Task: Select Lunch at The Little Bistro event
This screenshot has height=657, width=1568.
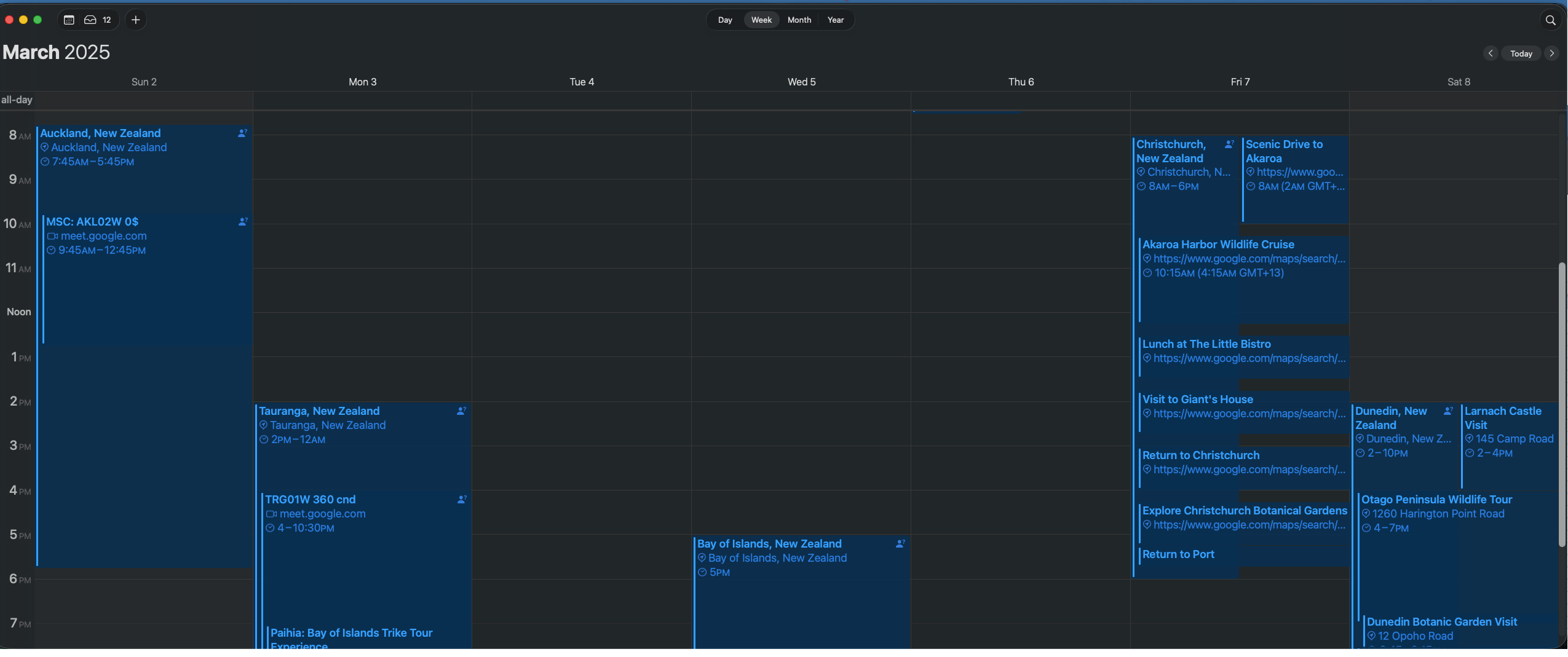Action: point(1206,344)
